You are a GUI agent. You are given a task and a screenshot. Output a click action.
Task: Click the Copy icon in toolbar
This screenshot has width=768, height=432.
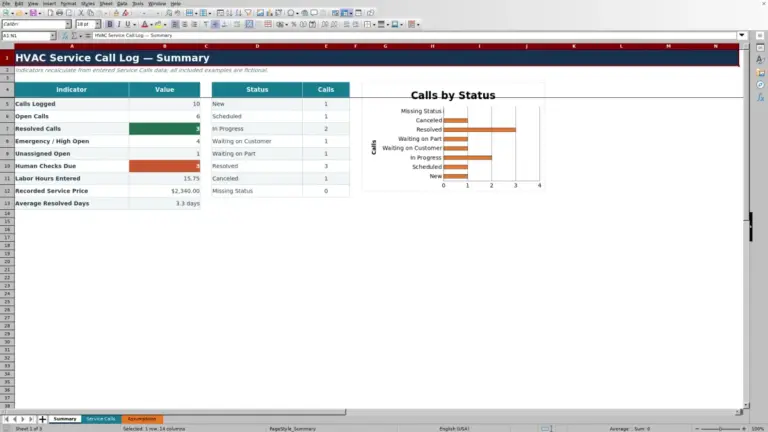(x=90, y=13)
